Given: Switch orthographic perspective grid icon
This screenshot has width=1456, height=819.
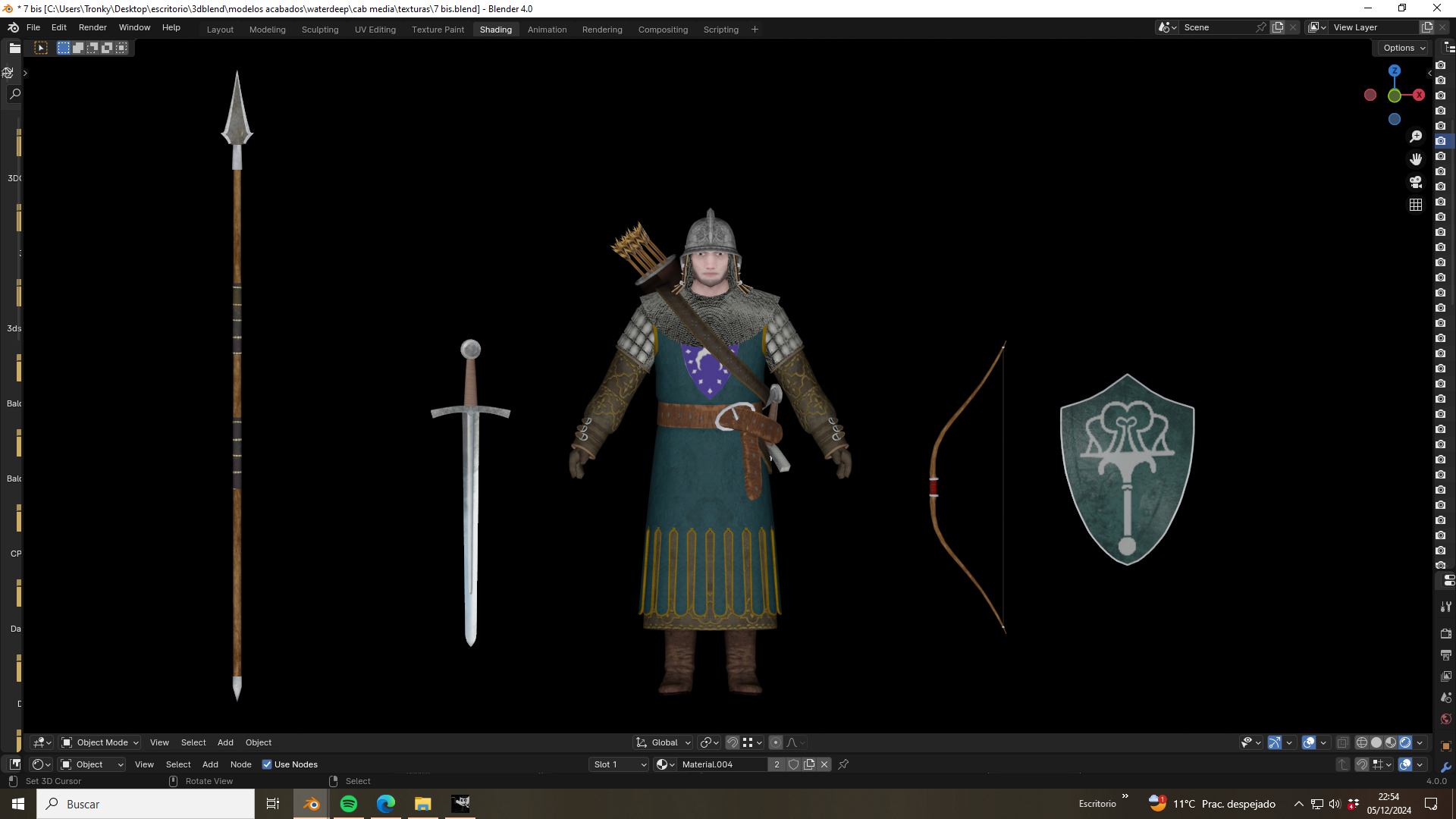Looking at the screenshot, I should point(1416,205).
